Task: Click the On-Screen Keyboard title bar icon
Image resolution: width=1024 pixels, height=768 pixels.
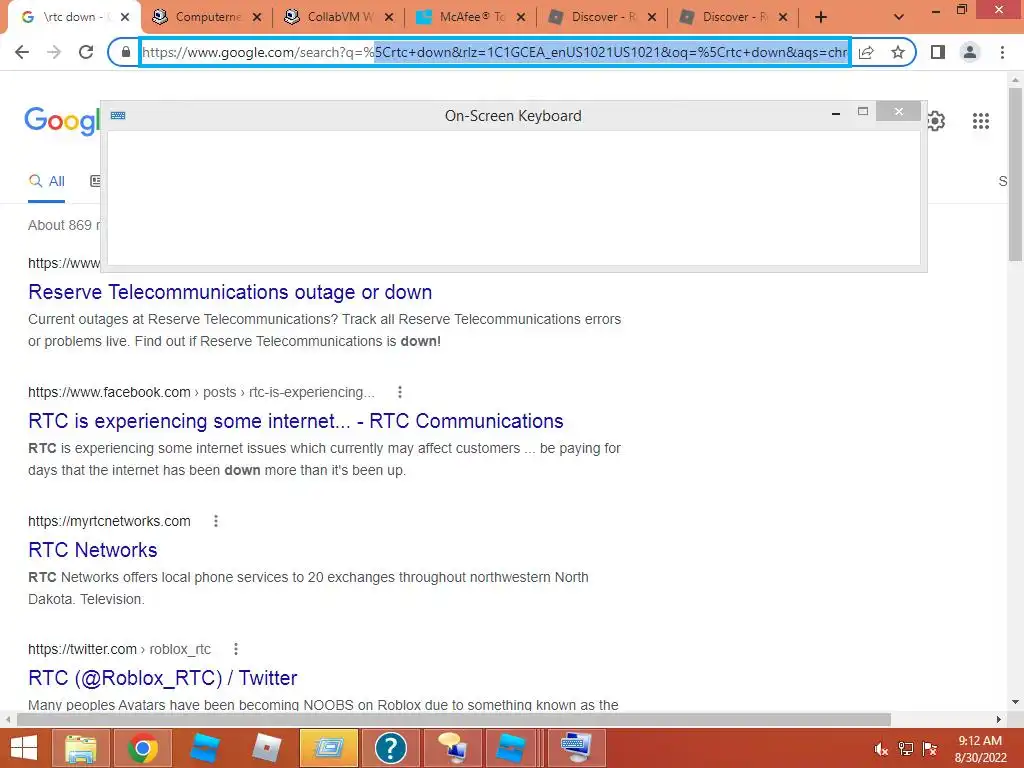Action: pos(118,116)
